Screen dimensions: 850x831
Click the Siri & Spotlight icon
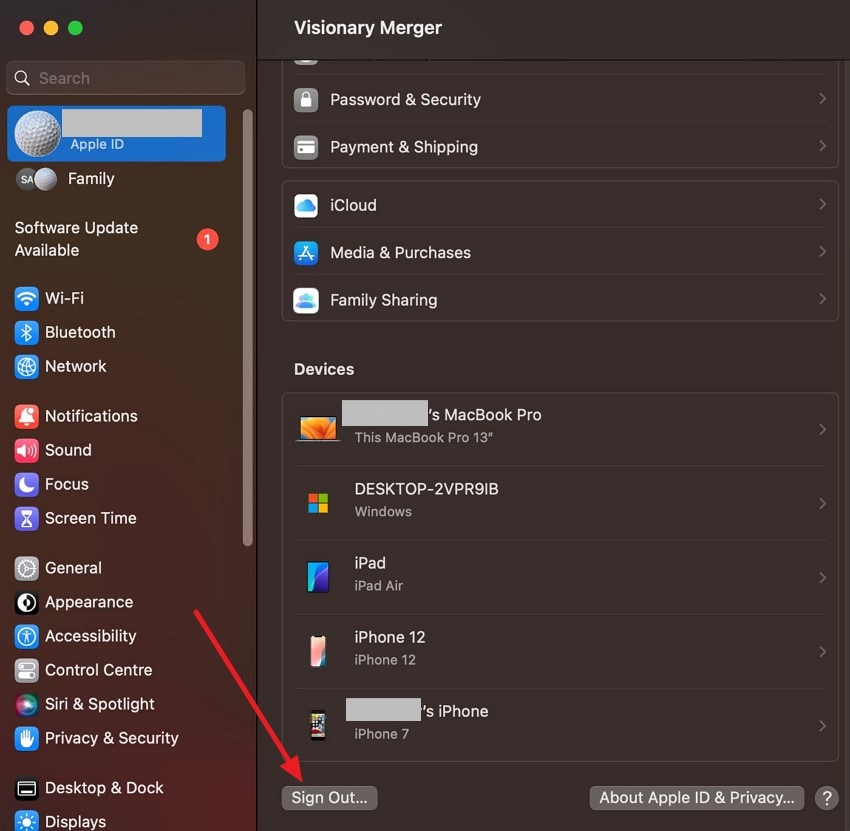[26, 704]
